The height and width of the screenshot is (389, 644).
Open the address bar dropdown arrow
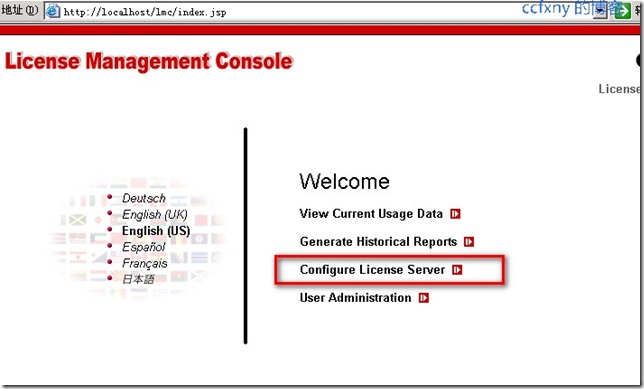tap(600, 11)
